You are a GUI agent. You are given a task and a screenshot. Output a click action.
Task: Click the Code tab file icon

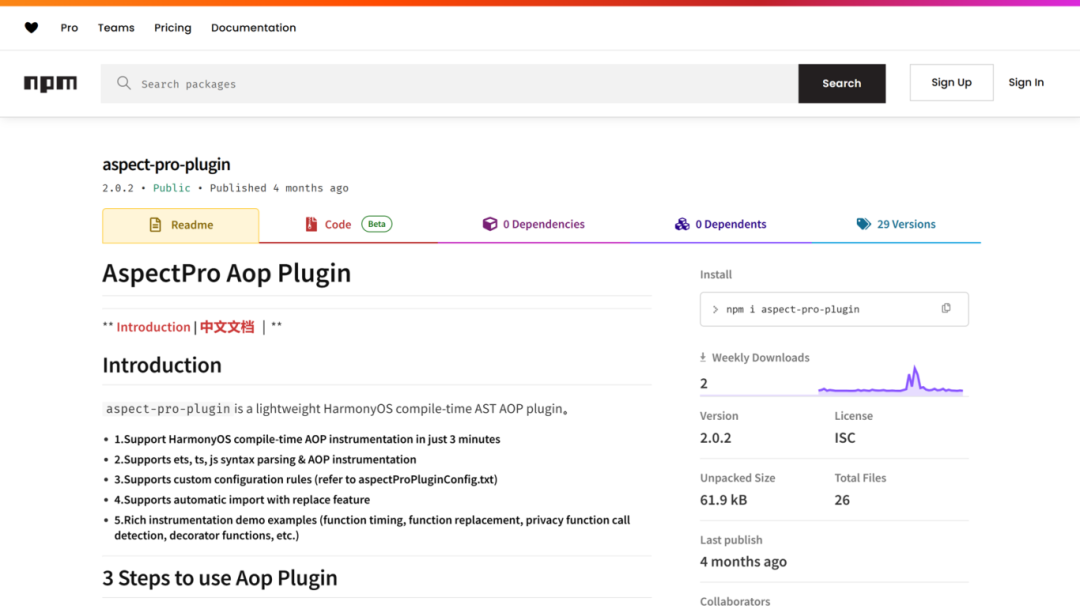point(311,225)
